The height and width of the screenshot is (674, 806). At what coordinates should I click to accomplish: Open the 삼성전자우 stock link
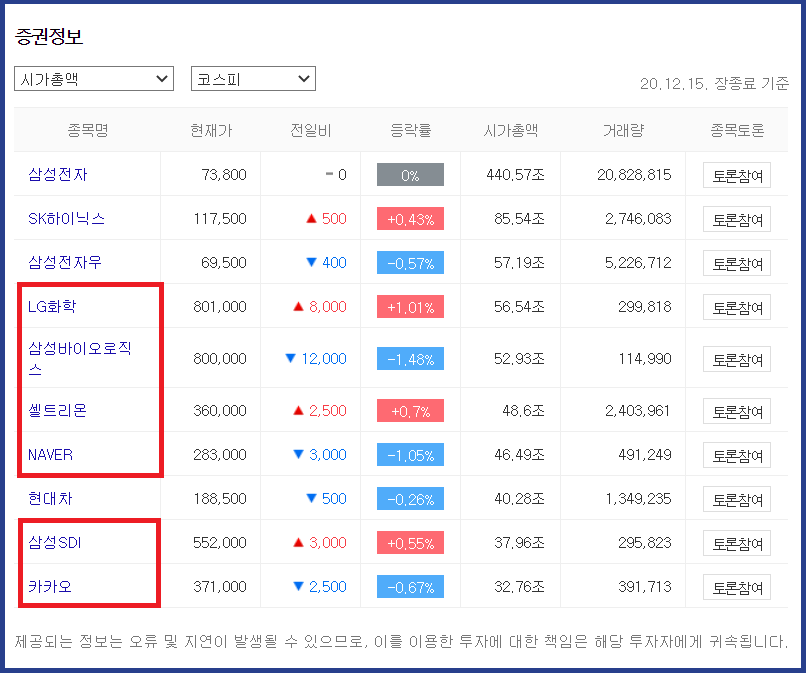[x=65, y=263]
